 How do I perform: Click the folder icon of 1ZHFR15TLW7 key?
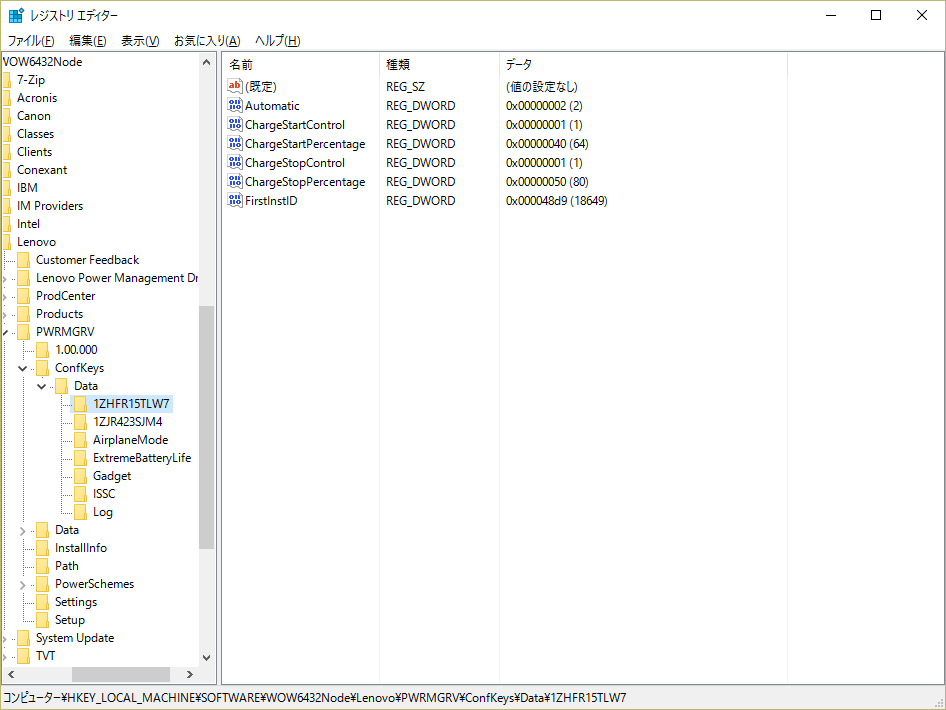tap(80, 404)
